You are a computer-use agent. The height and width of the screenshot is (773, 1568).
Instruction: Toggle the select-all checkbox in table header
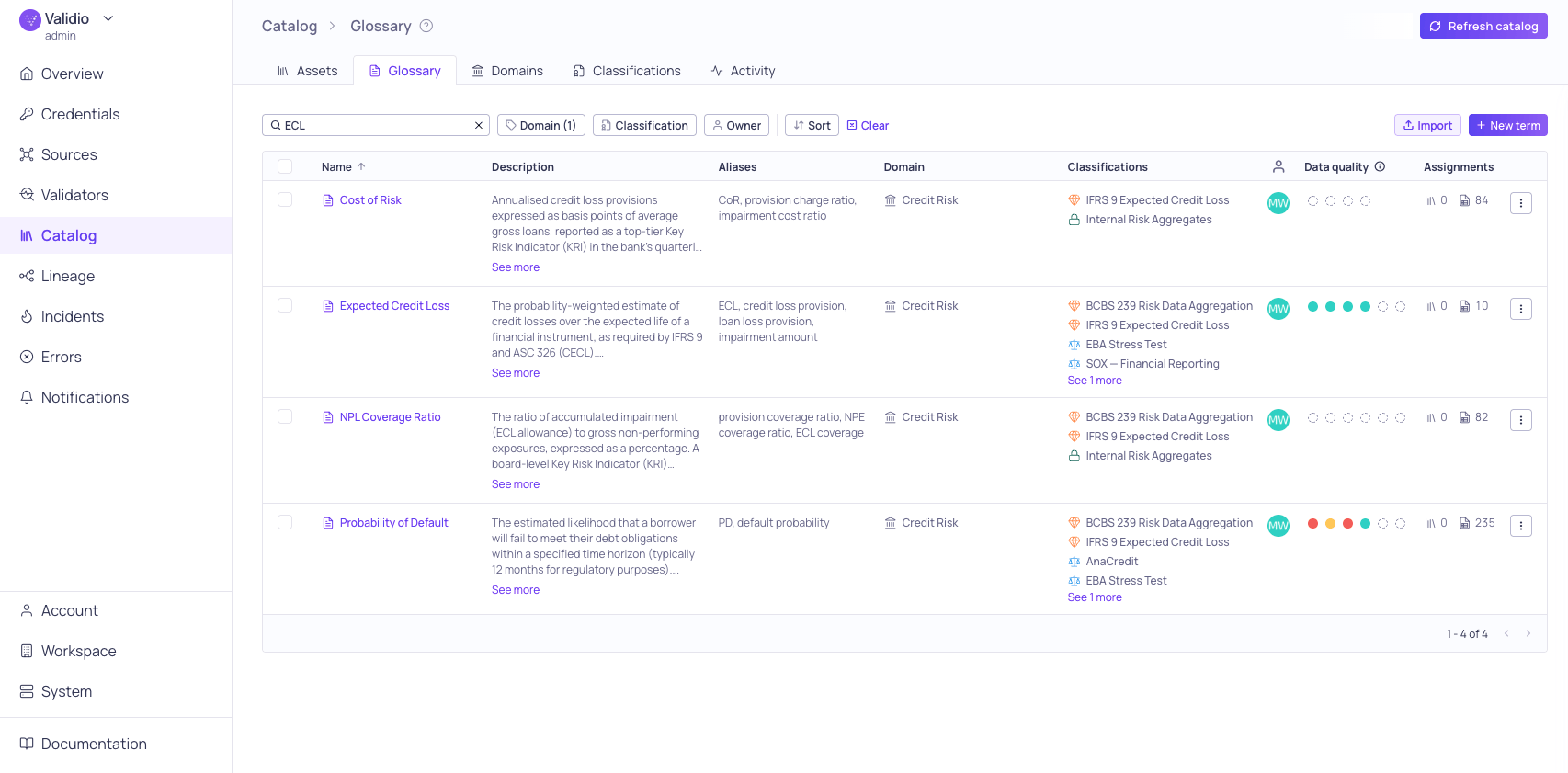tap(285, 166)
